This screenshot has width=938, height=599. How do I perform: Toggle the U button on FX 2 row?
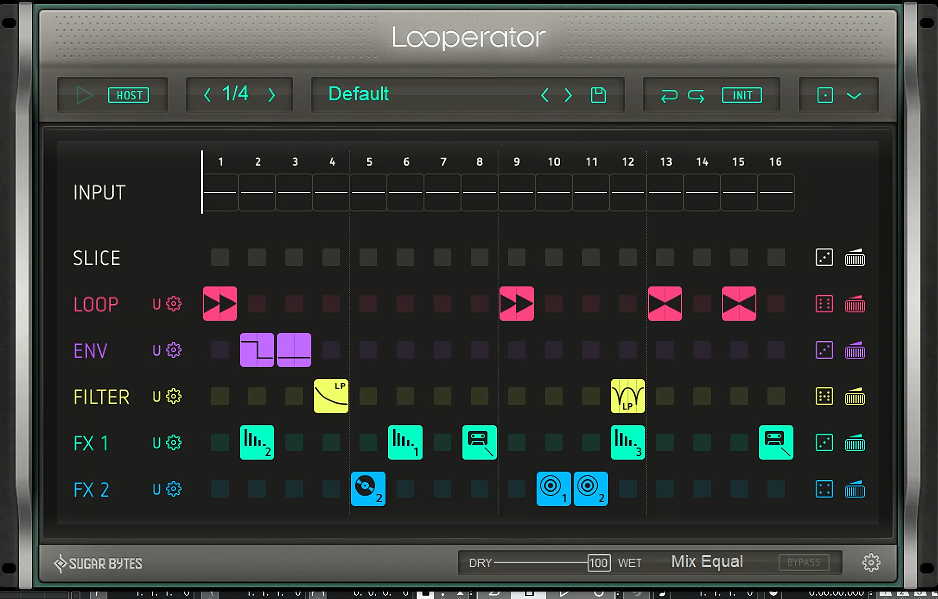click(x=157, y=489)
